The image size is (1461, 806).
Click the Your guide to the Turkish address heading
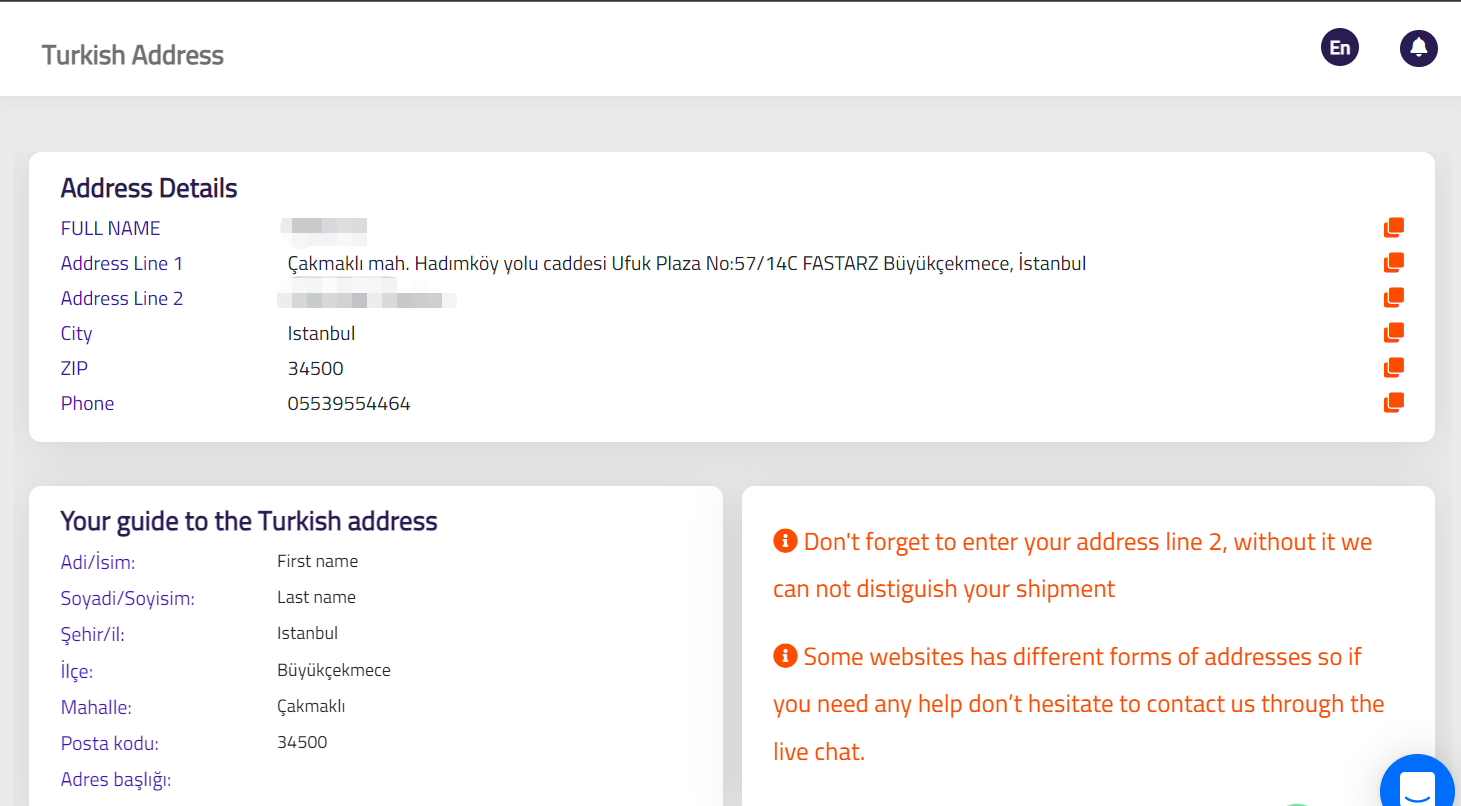[x=249, y=521]
